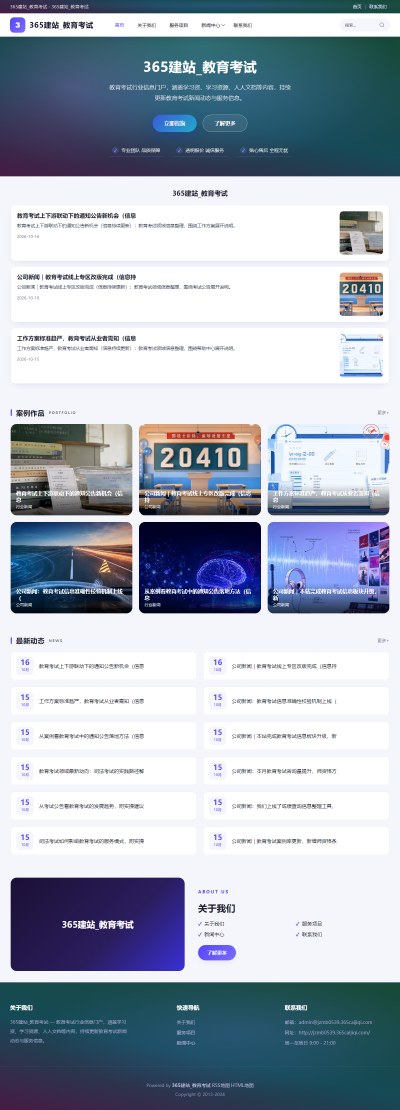Click the check icon beside 贴心售后 in hero
This screenshot has width=400, height=1110.
click(x=243, y=150)
